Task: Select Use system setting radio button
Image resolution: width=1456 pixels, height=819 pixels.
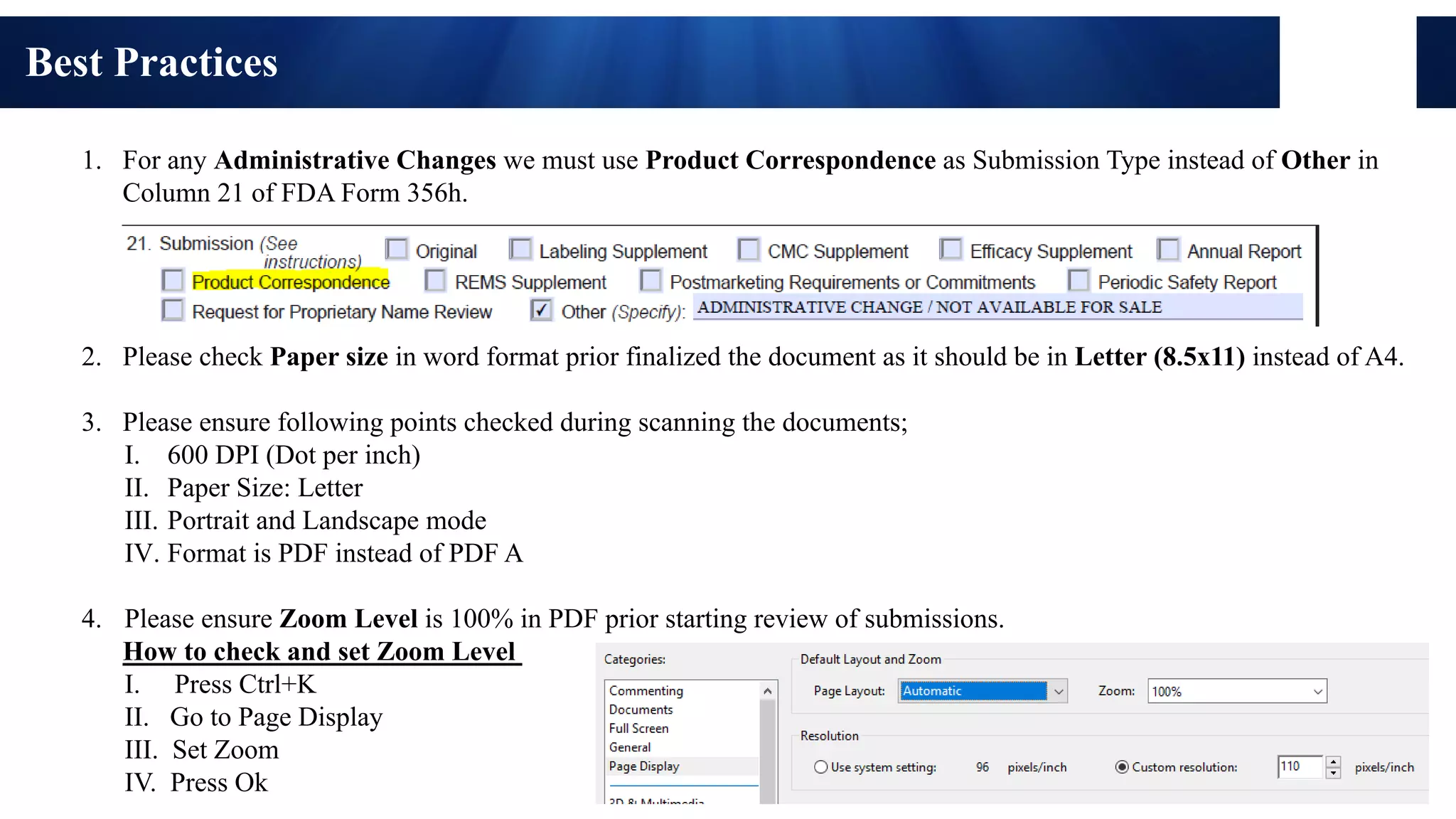Action: (x=821, y=767)
